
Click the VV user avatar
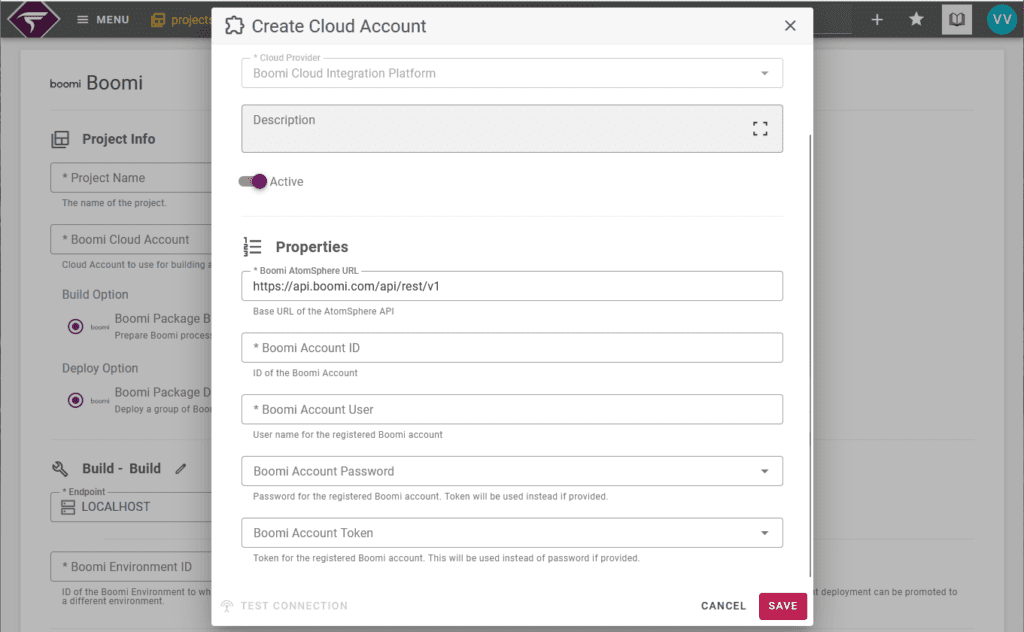click(1000, 19)
